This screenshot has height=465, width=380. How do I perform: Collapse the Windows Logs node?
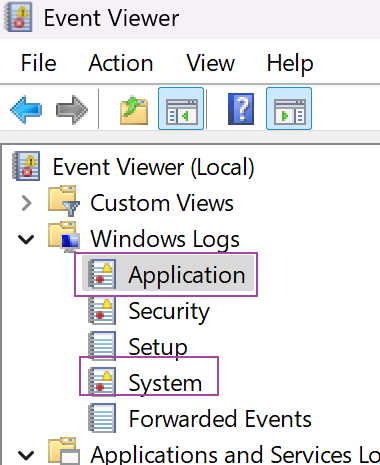[26, 239]
